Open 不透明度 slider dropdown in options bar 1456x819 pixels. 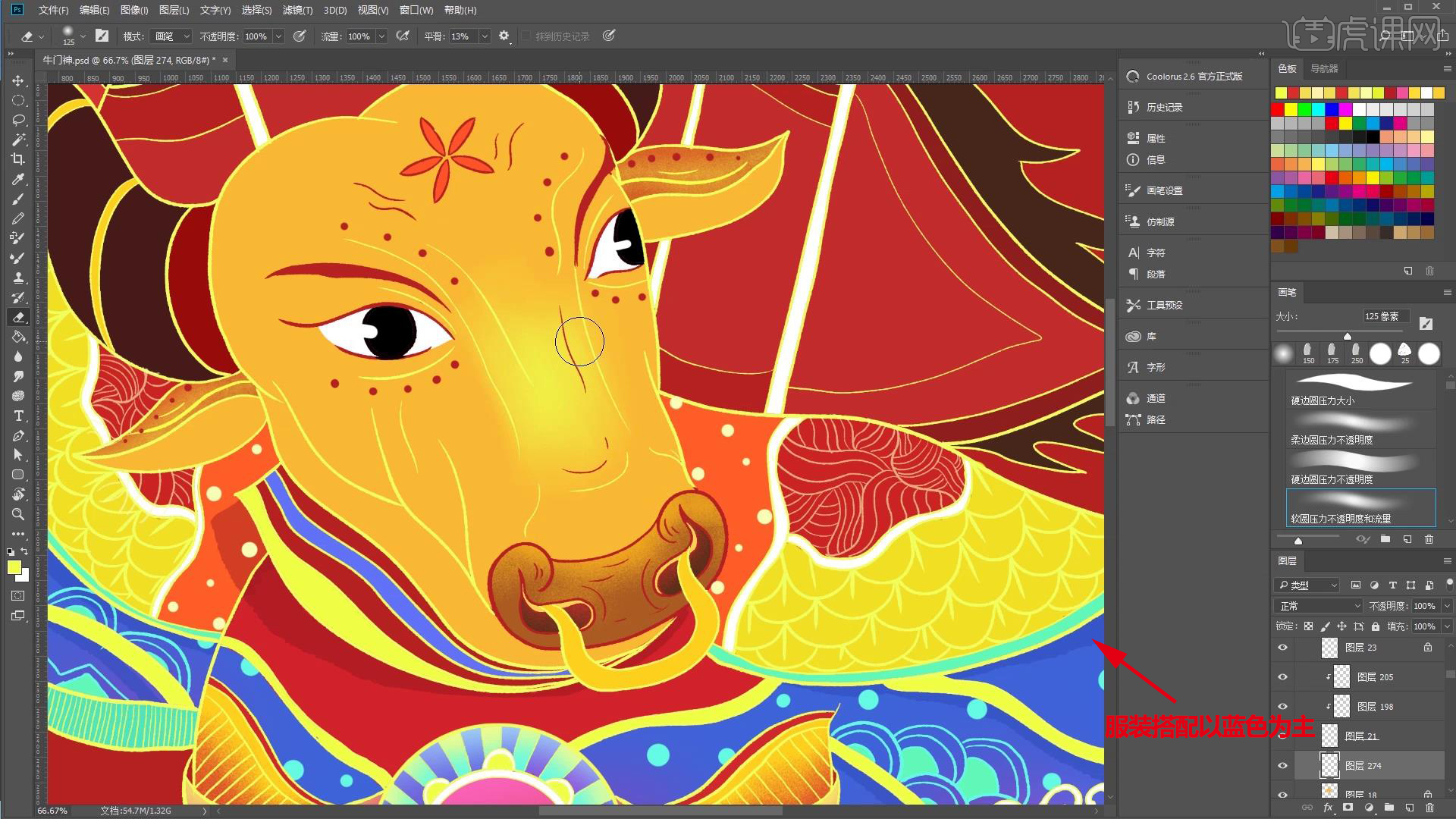[x=278, y=36]
